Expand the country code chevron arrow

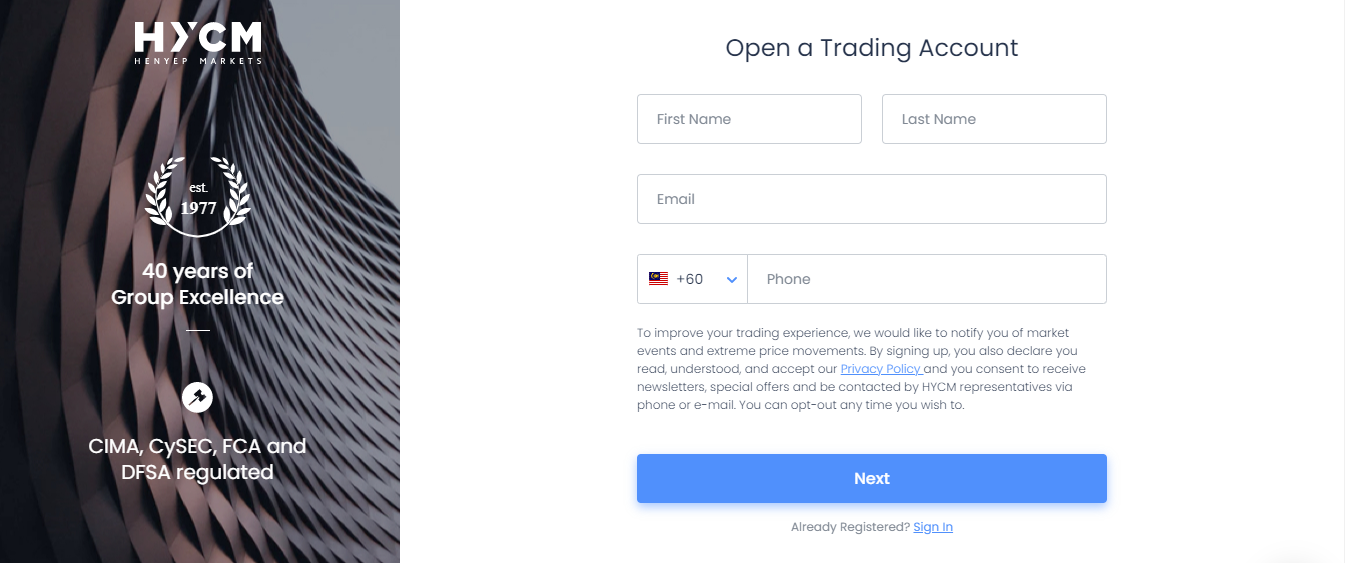tap(732, 280)
